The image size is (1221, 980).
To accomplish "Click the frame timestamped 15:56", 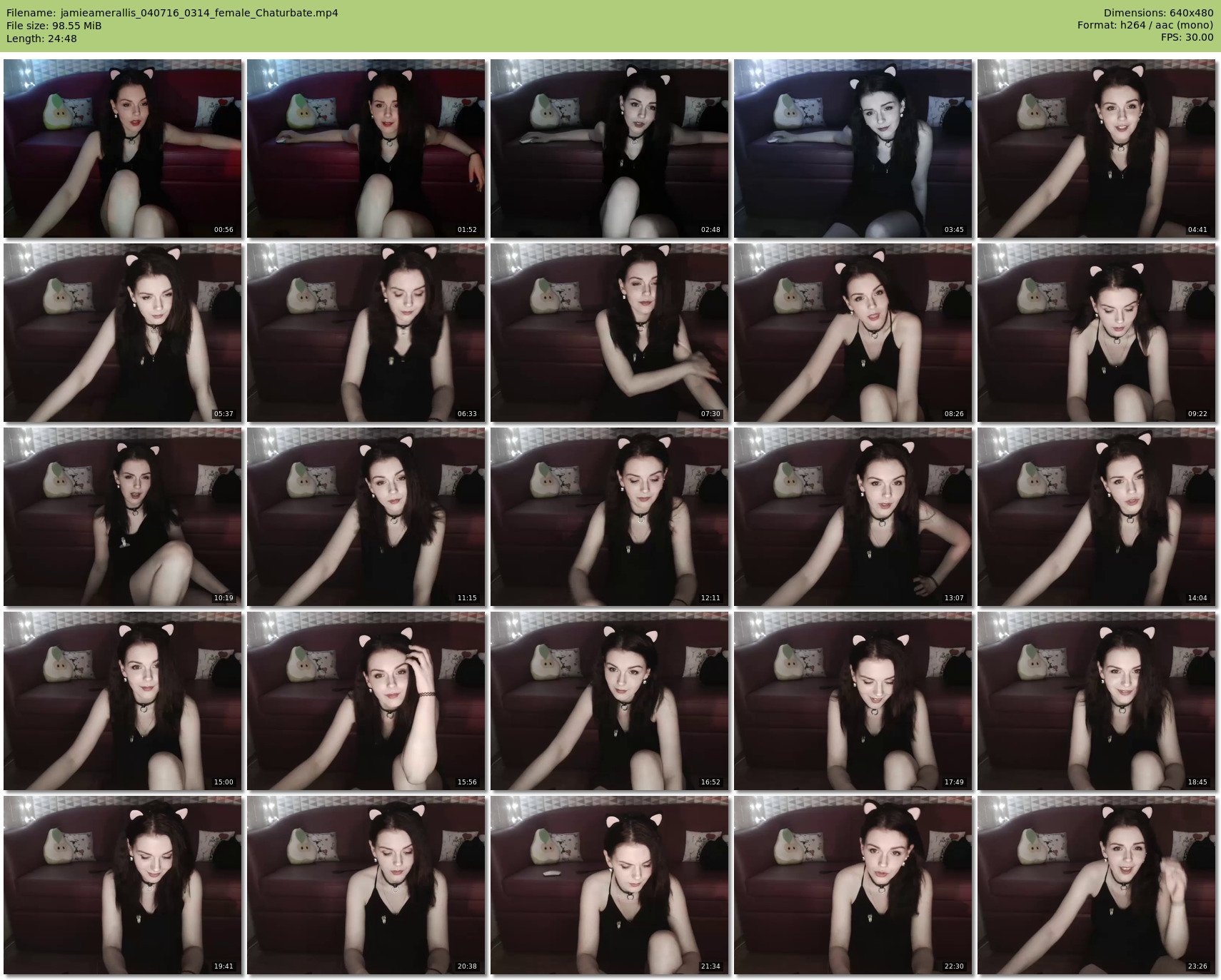I will point(366,701).
